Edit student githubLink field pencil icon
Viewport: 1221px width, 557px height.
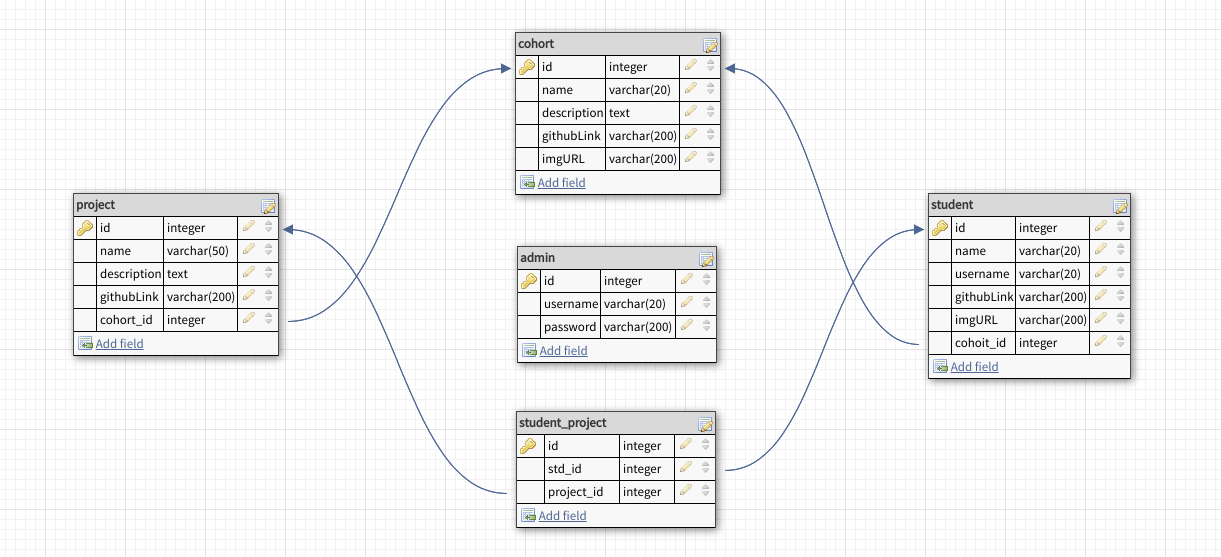1101,296
